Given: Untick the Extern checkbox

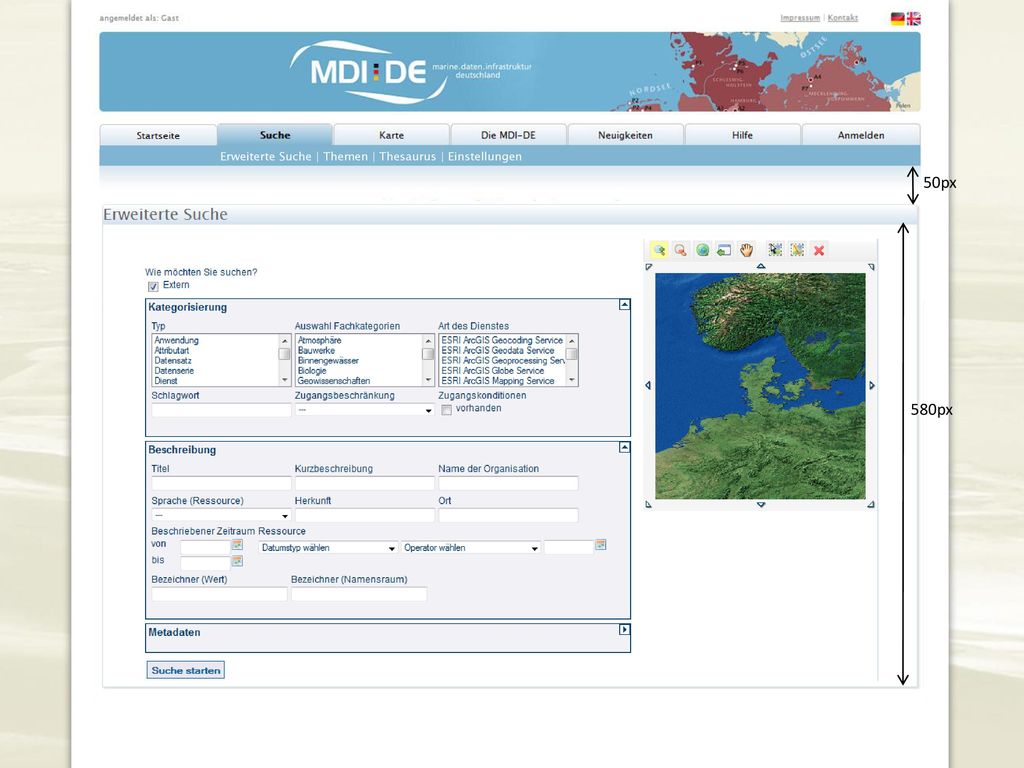Looking at the screenshot, I should [153, 287].
